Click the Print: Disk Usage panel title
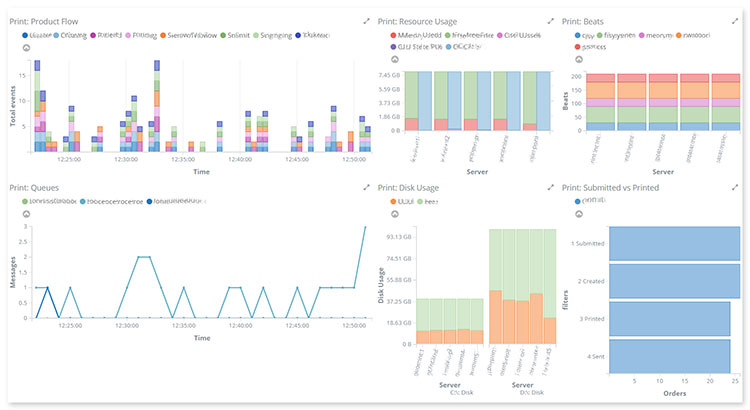750x410 pixels. pos(417,187)
